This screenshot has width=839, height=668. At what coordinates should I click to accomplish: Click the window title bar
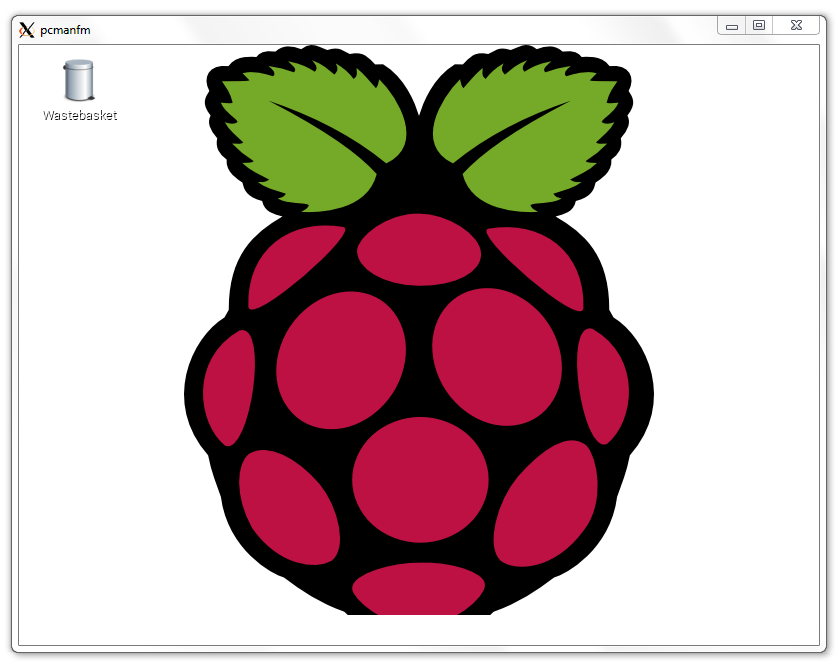[400, 30]
